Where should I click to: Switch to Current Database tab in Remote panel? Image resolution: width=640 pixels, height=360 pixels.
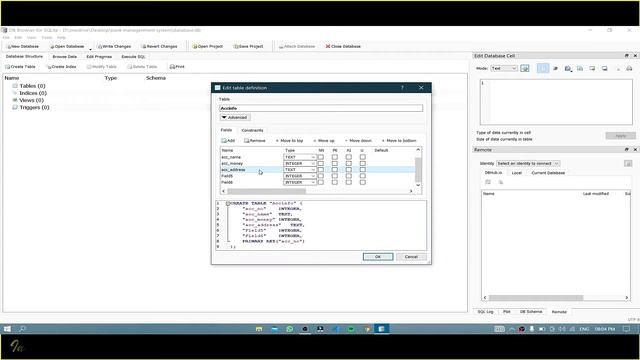[548, 173]
